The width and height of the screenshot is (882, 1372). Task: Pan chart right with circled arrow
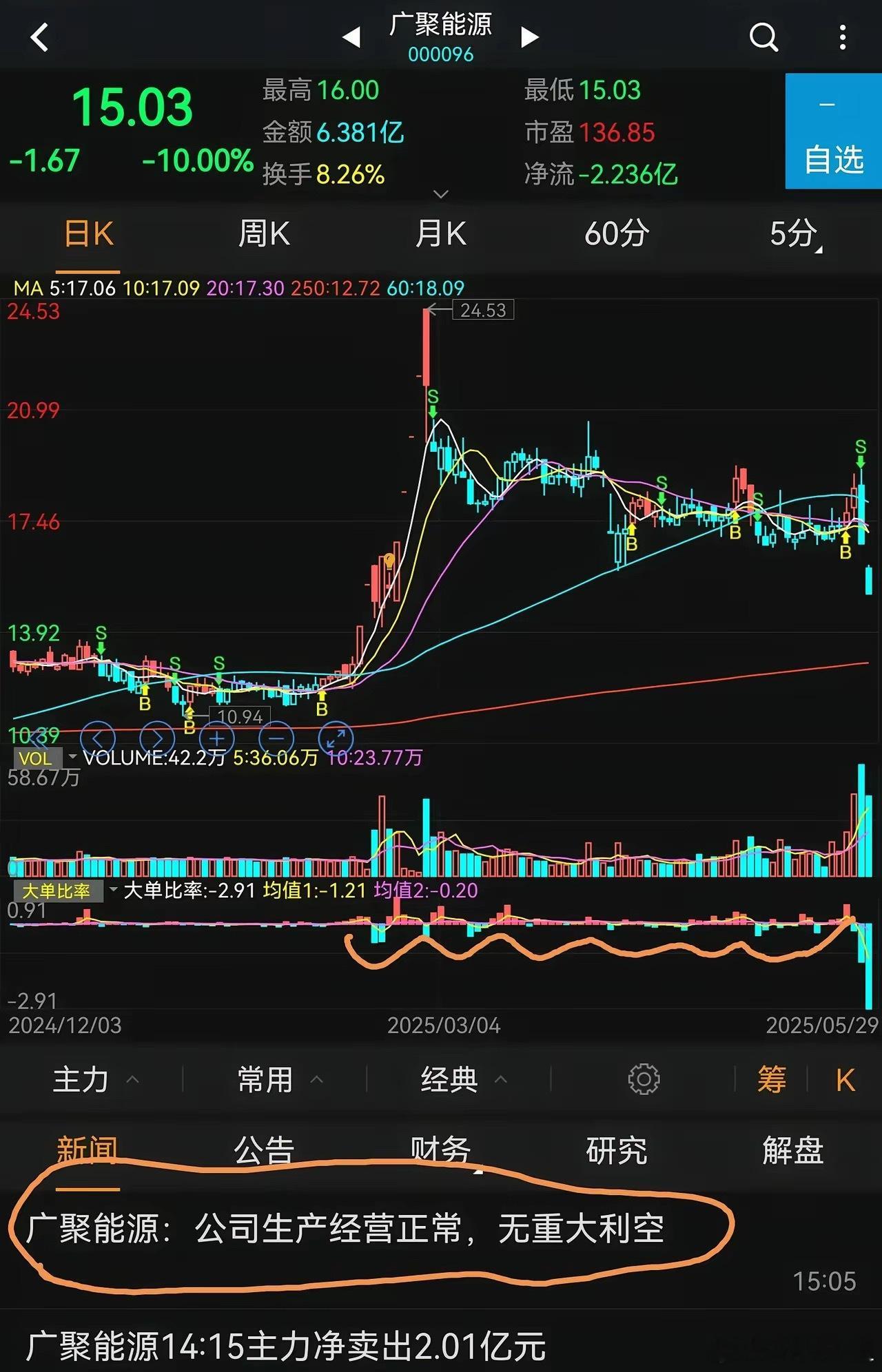(x=157, y=739)
